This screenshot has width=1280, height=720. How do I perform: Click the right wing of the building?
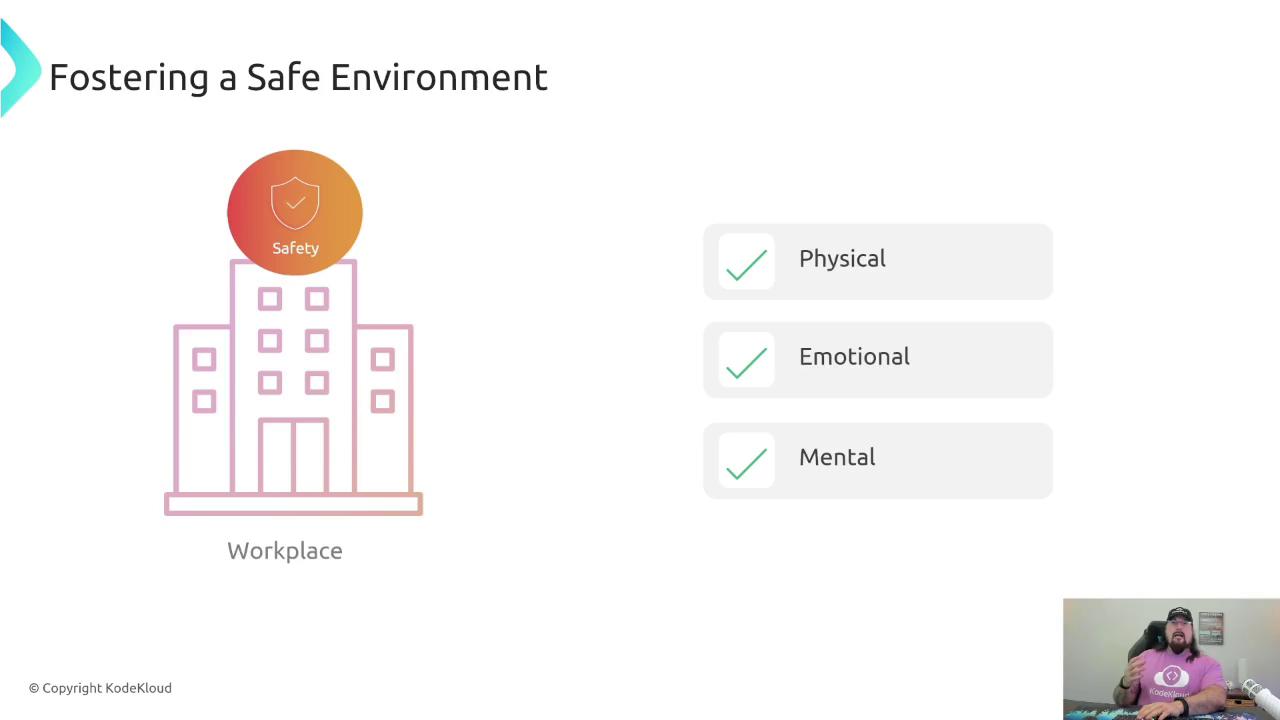click(x=383, y=408)
